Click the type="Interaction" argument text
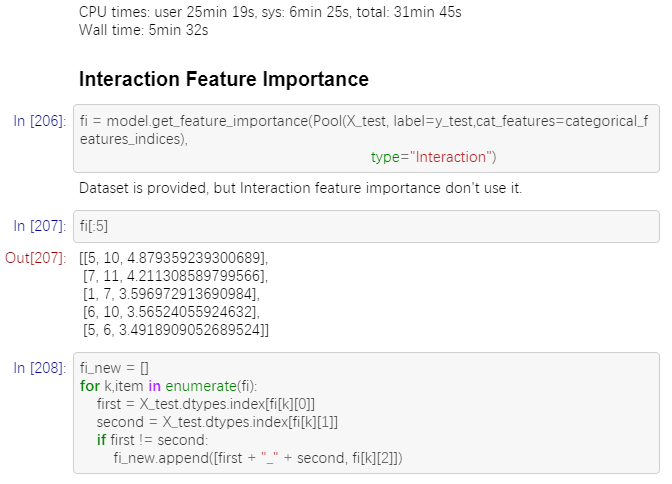This screenshot has height=484, width=672. click(x=433, y=157)
